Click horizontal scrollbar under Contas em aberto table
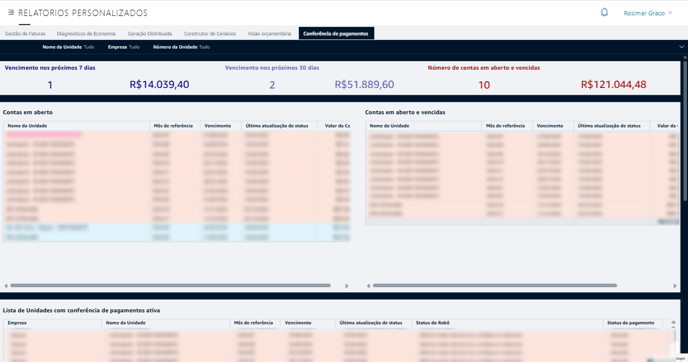688x362 pixels. point(170,286)
